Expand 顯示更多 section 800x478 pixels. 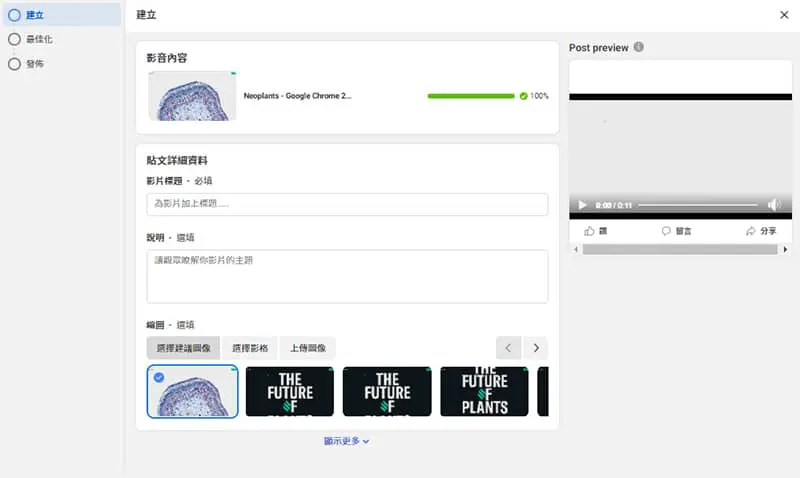pos(346,441)
